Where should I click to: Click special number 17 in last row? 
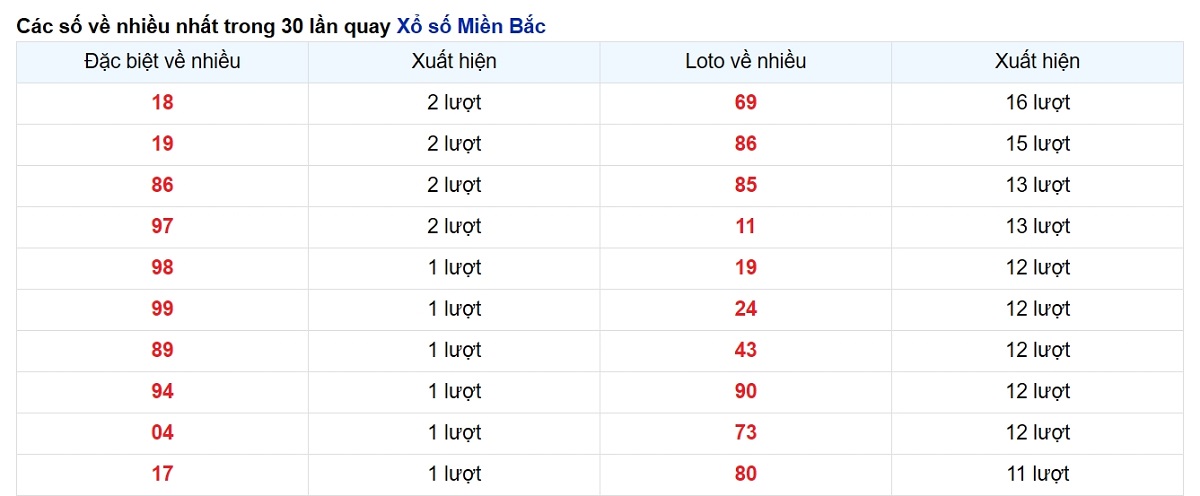162,474
